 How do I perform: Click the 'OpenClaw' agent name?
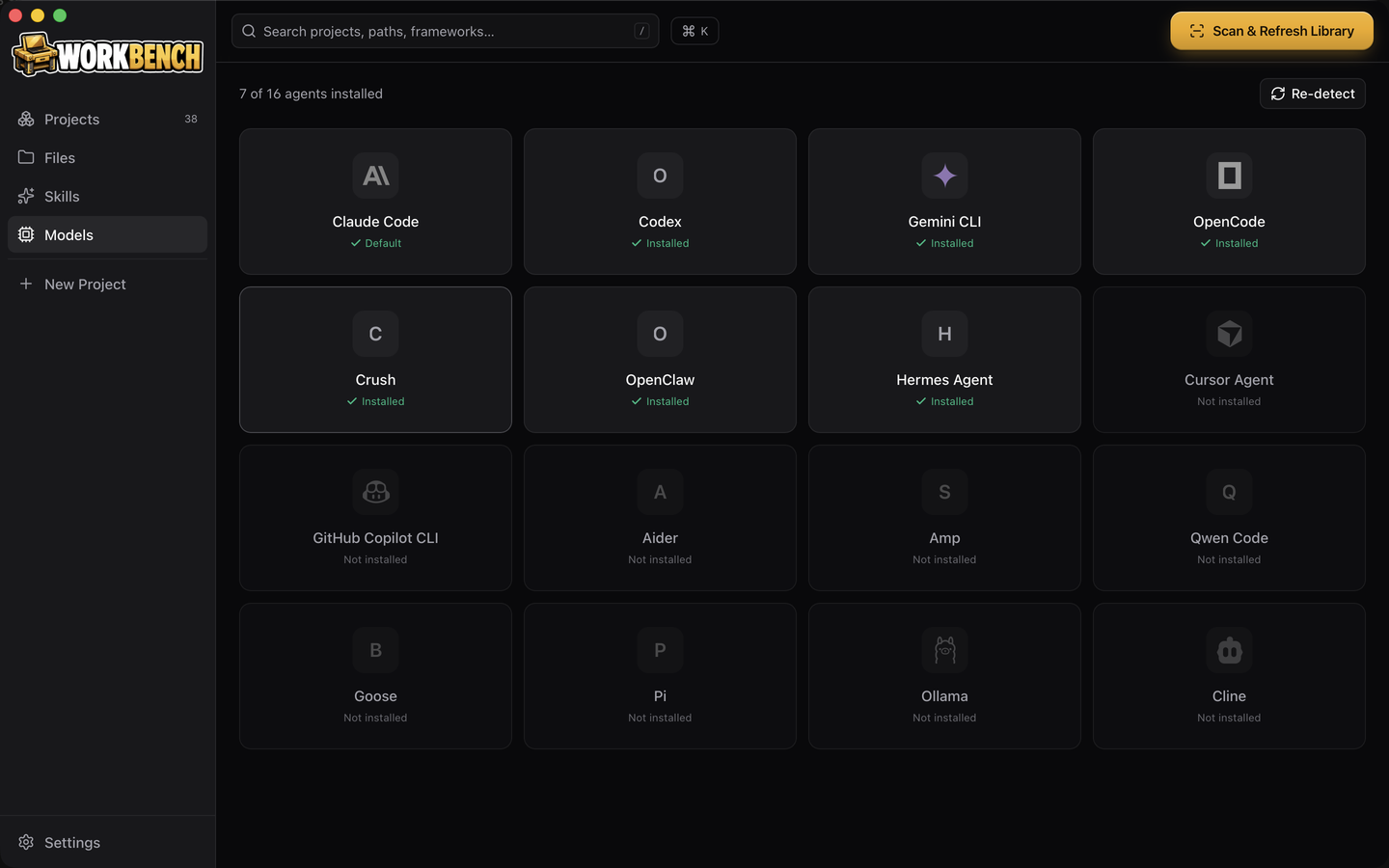click(x=660, y=380)
